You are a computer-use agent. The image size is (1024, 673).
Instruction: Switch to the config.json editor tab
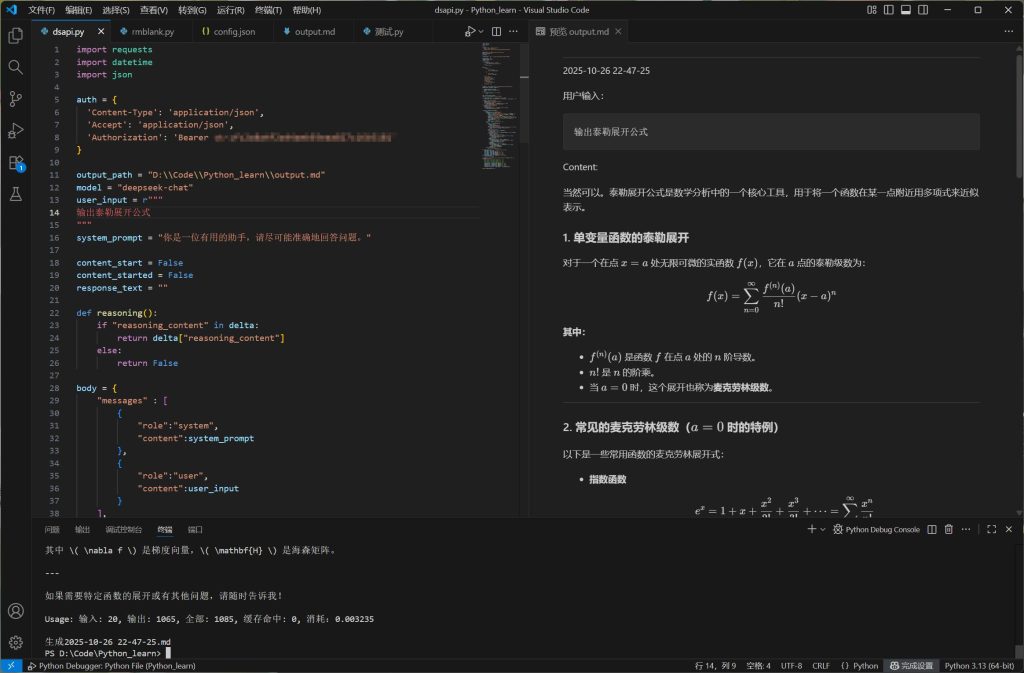point(228,32)
